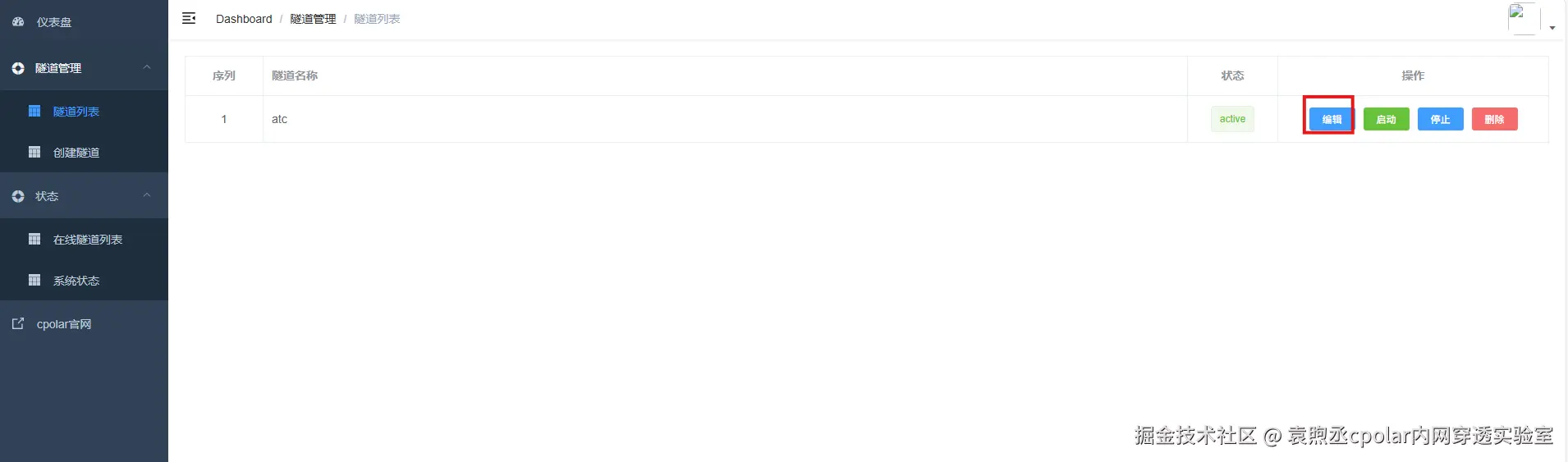
Task: Click the 状态 section circle icon
Action: [x=18, y=196]
